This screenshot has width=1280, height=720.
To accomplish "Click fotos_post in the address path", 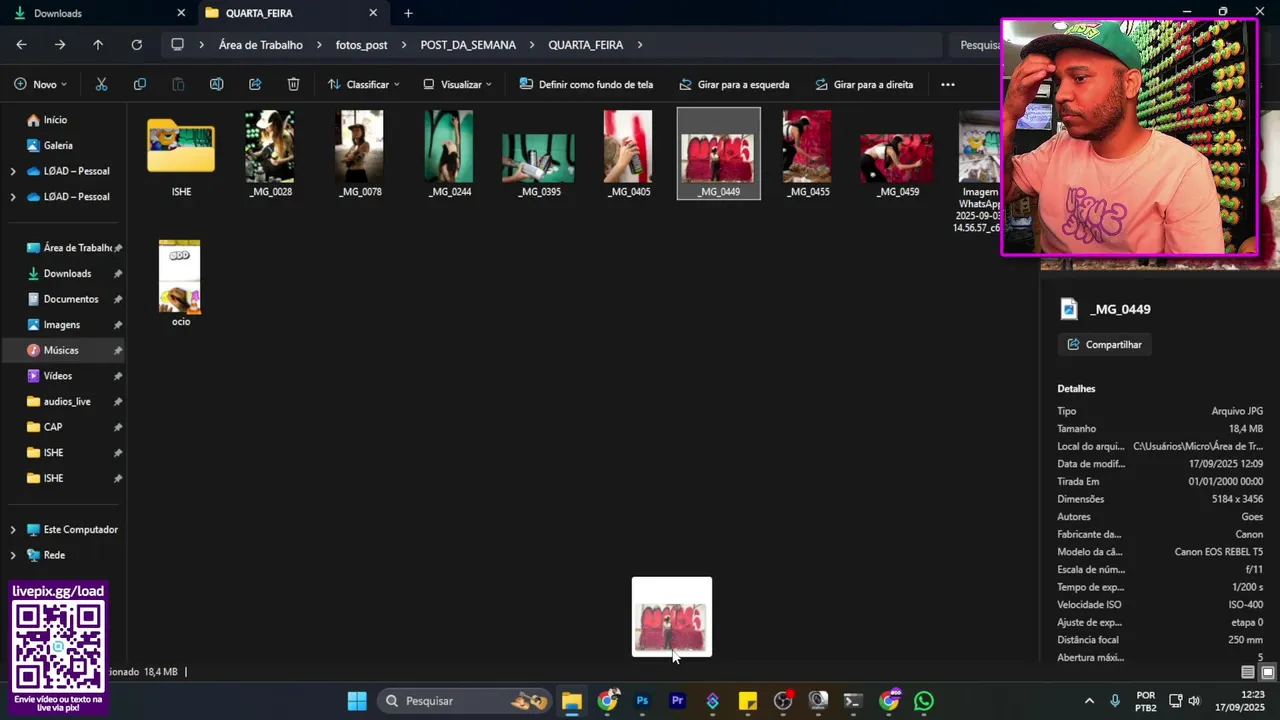I will click(361, 45).
